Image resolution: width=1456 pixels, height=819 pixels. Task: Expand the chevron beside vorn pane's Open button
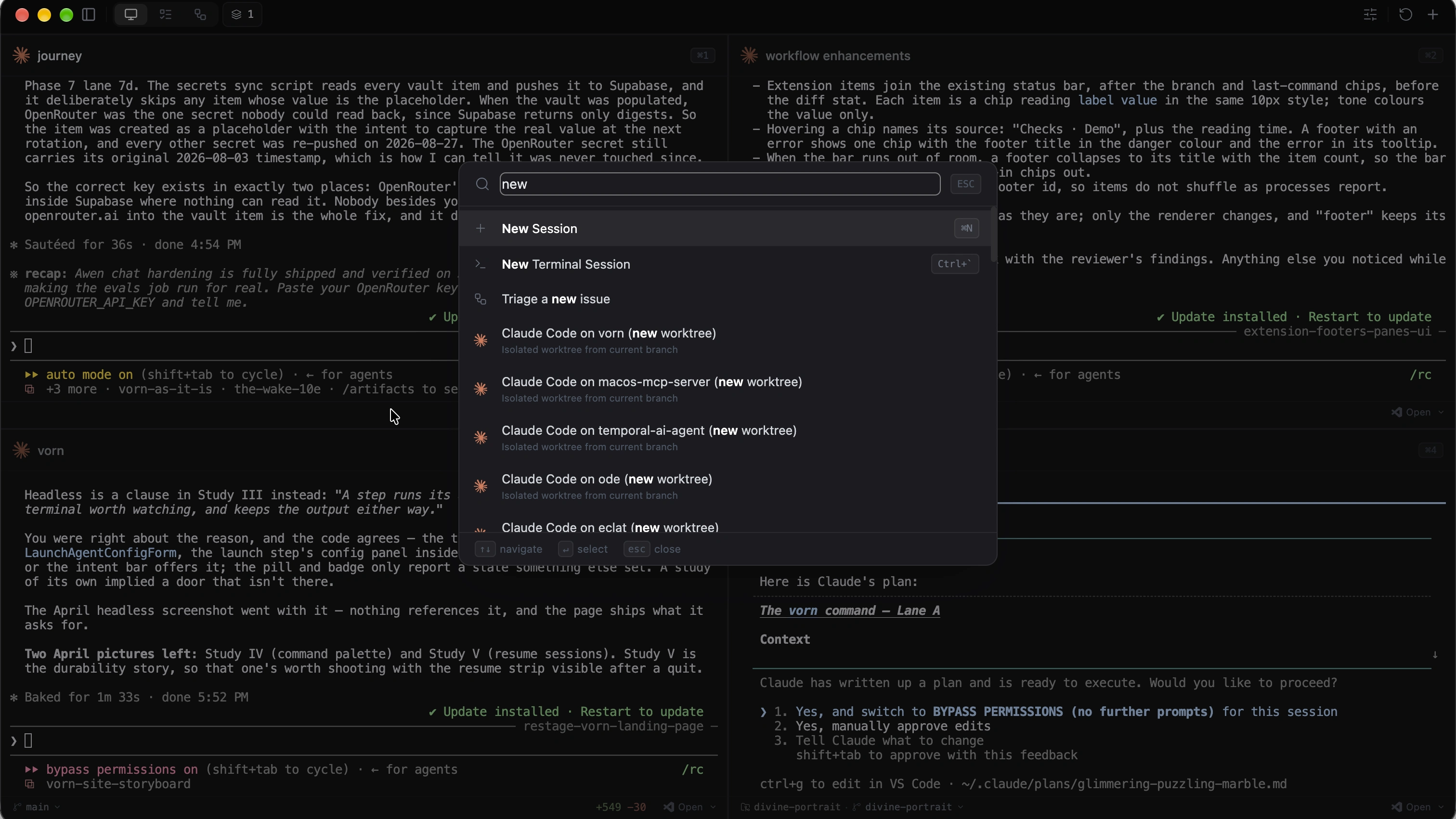click(x=713, y=806)
